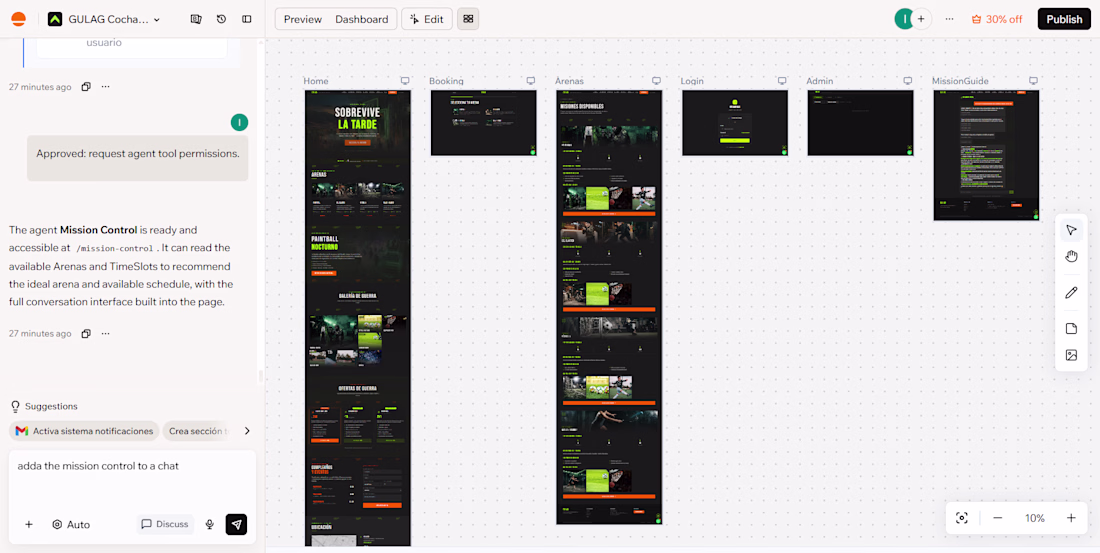Select the pencil draw tool
The height and width of the screenshot is (553, 1100).
click(1071, 293)
